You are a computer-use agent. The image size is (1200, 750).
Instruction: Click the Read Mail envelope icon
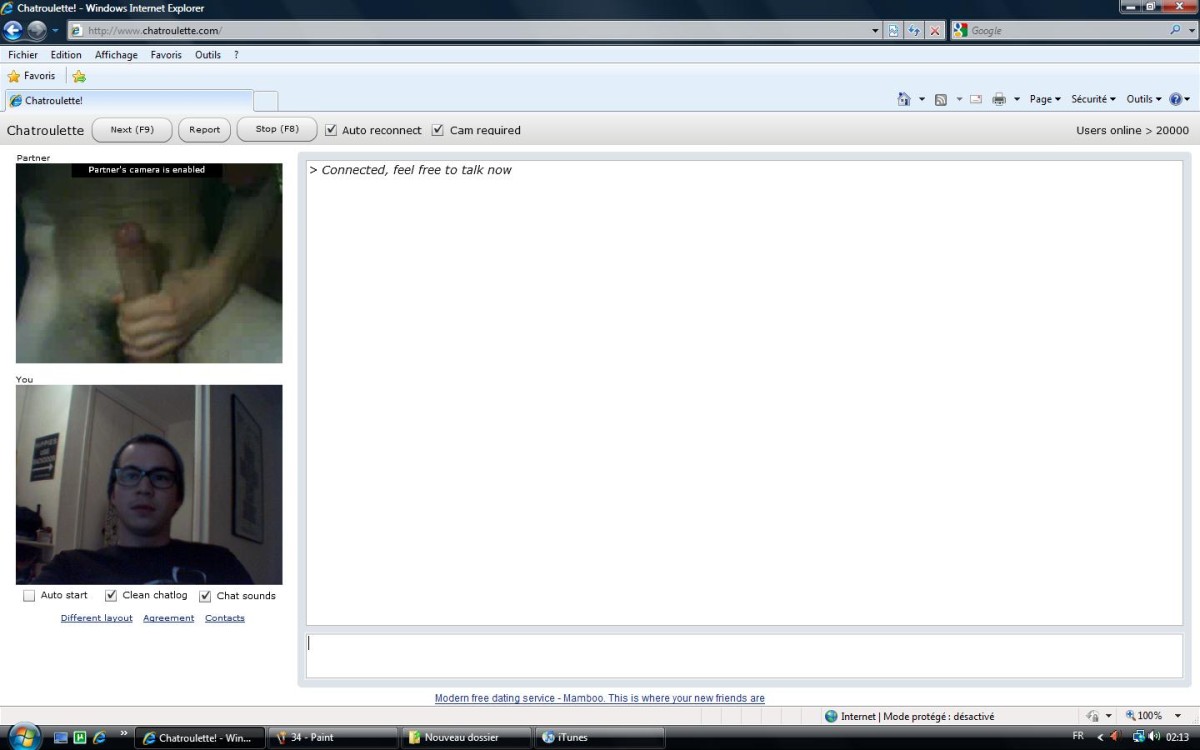pos(975,99)
